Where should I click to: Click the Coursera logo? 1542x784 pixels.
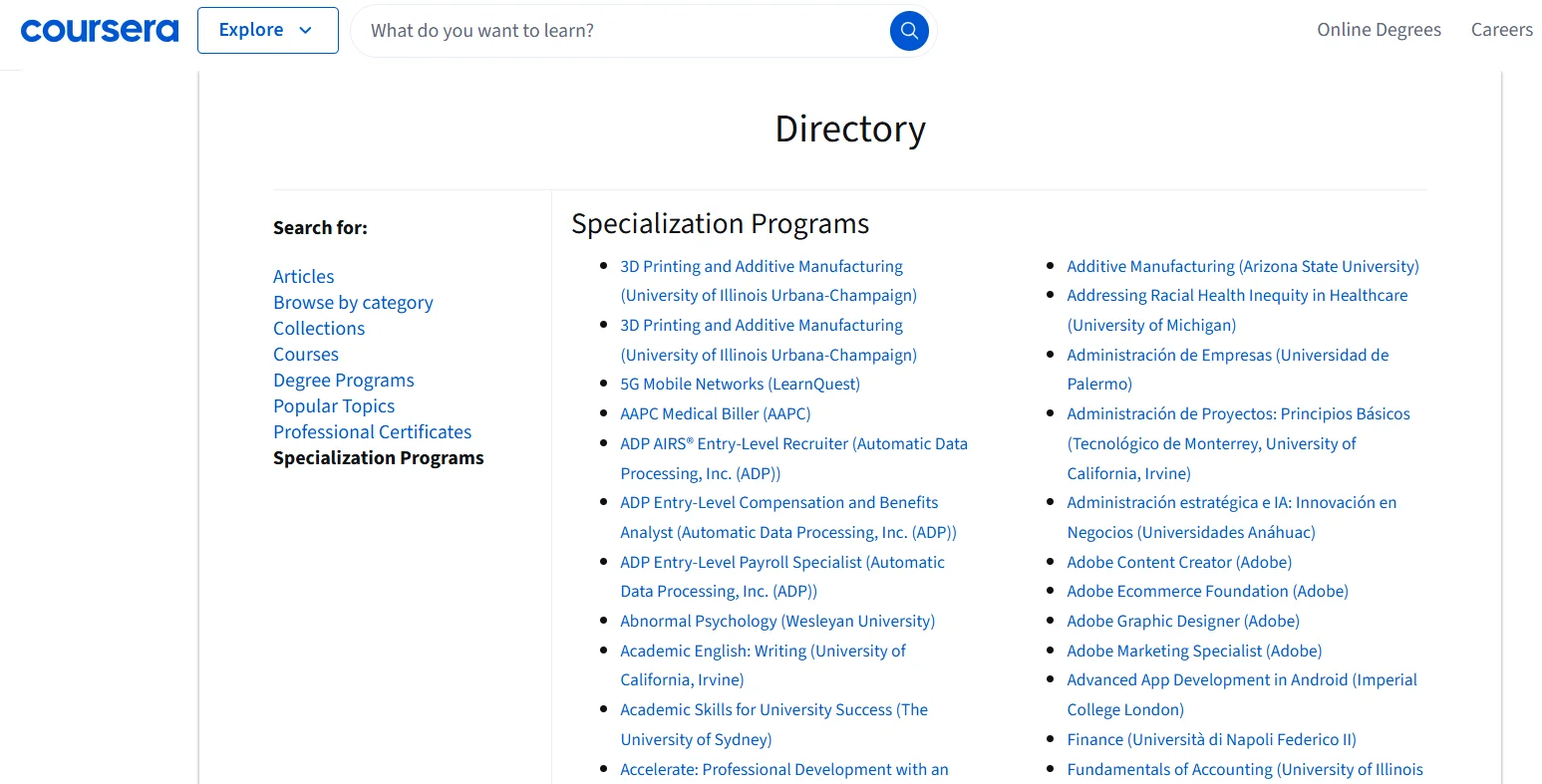point(99,30)
